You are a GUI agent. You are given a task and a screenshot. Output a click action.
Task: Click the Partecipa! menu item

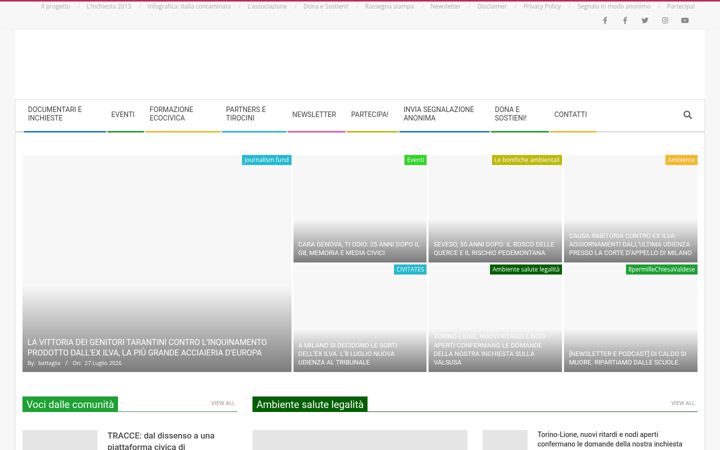372,114
